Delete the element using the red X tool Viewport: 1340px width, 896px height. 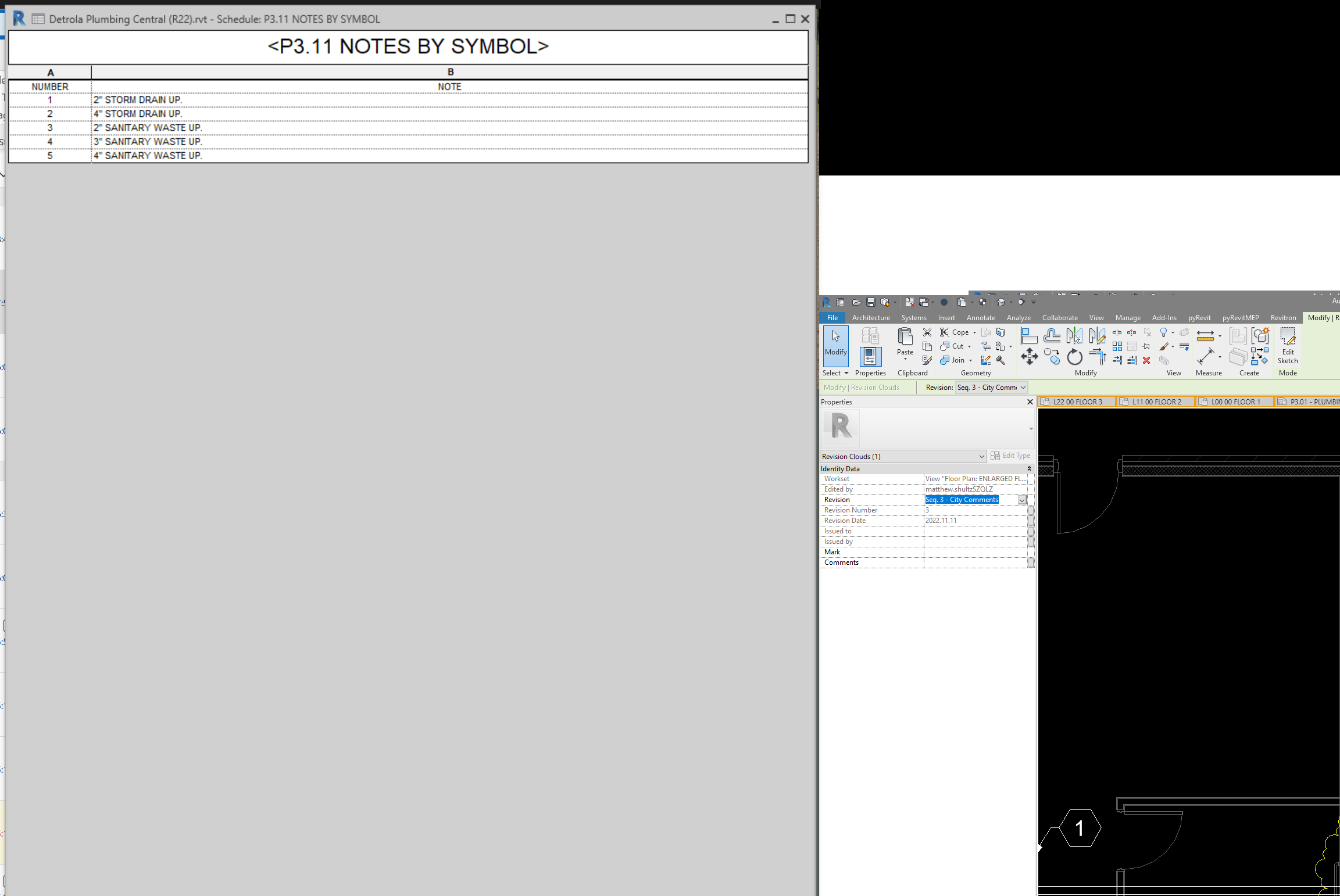[1146, 360]
